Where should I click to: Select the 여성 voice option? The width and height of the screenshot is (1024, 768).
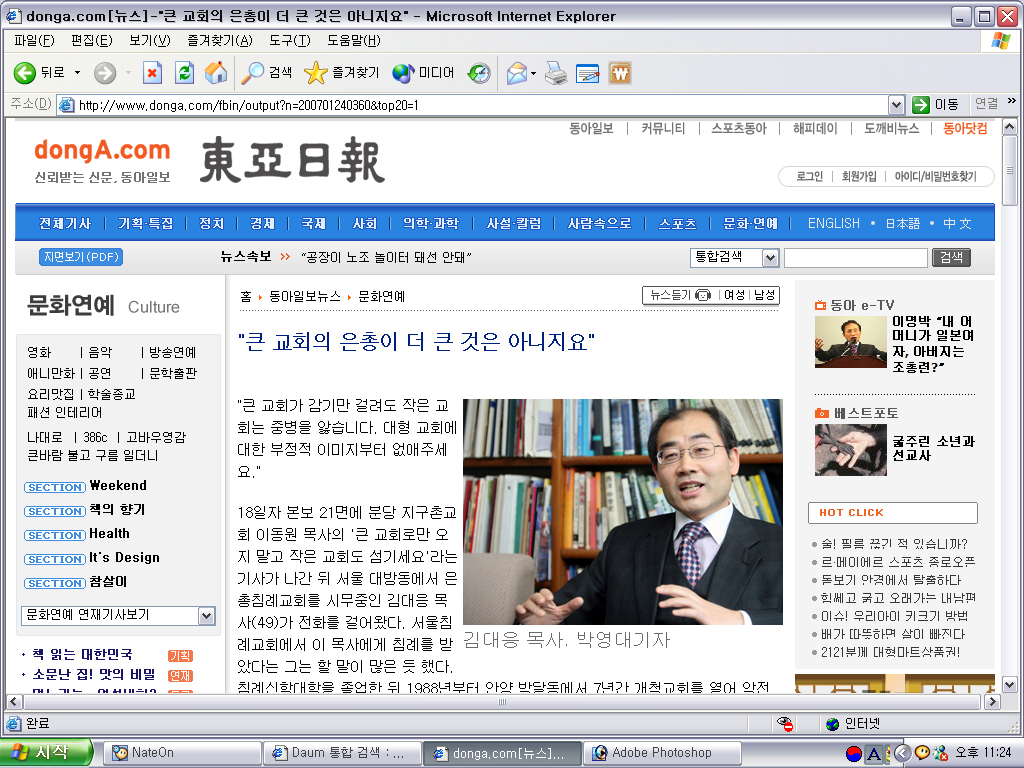(734, 295)
